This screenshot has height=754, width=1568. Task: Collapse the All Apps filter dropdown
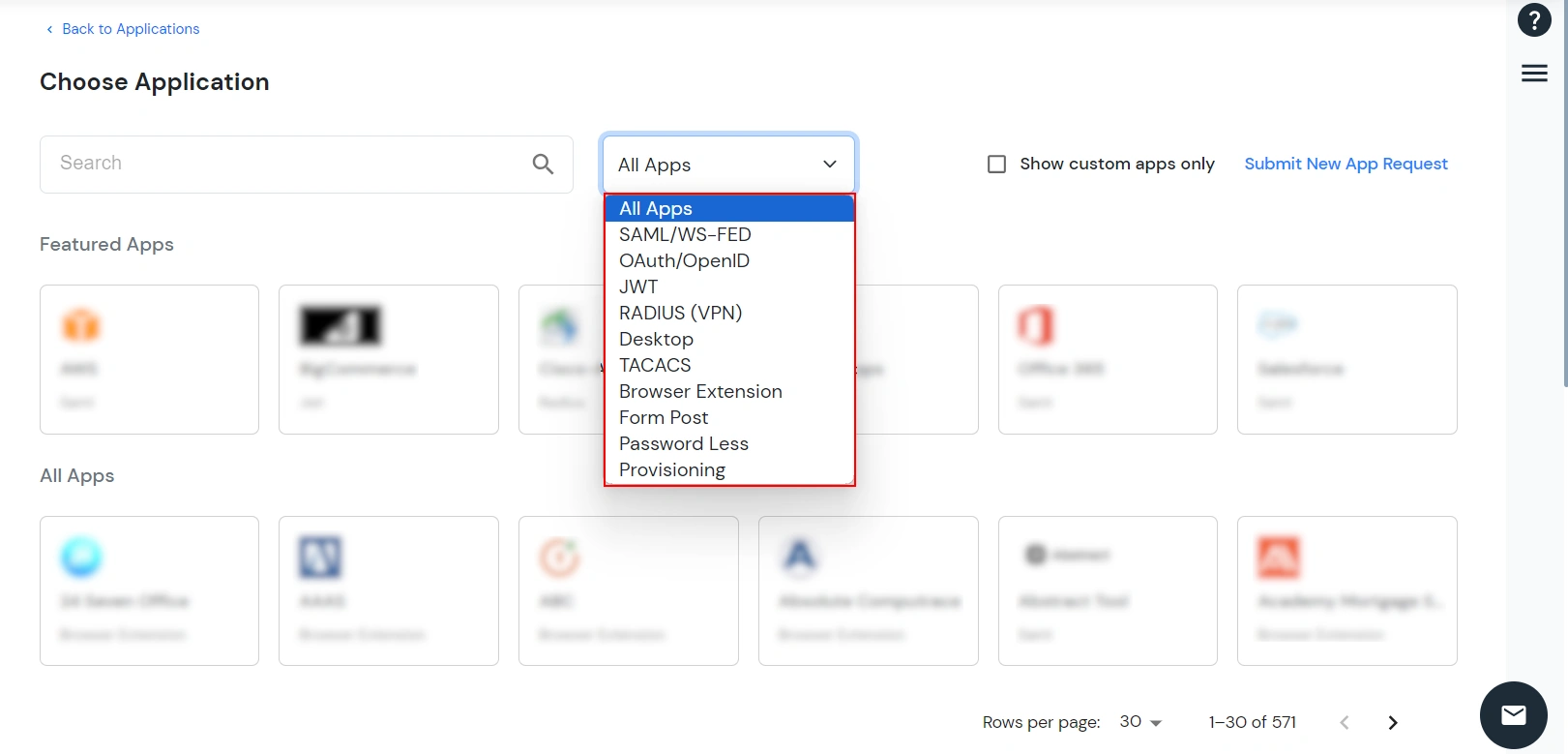click(728, 165)
